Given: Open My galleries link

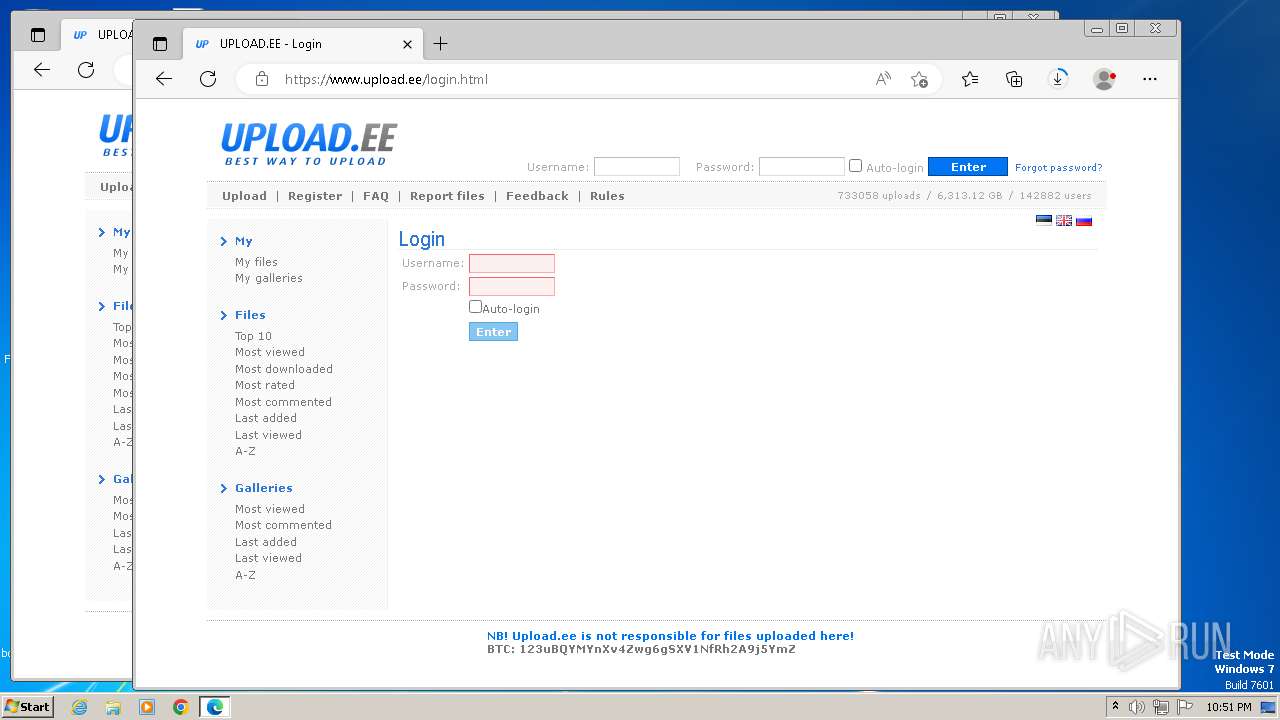Looking at the screenshot, I should point(269,278).
